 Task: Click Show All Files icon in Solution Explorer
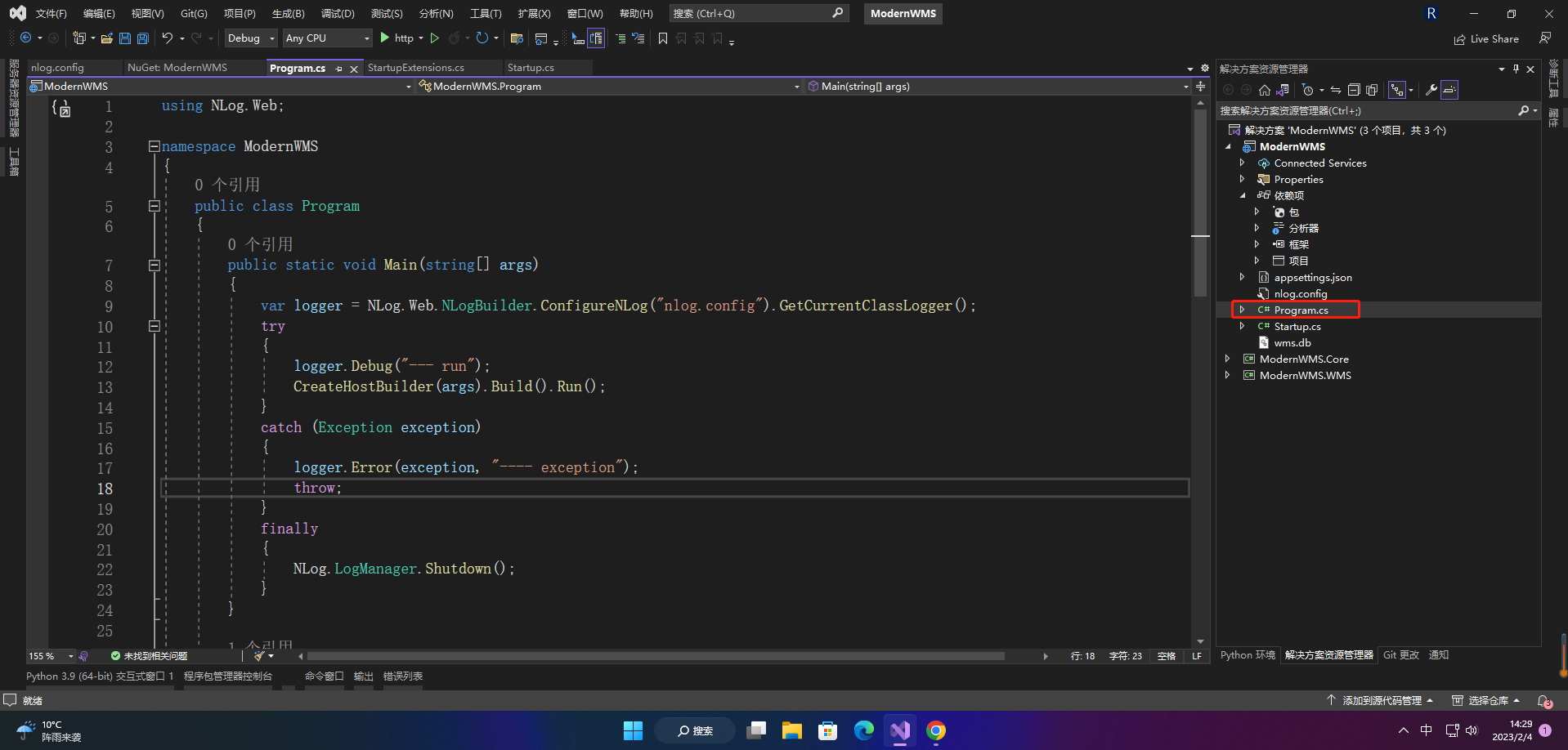pyautogui.click(x=1372, y=90)
